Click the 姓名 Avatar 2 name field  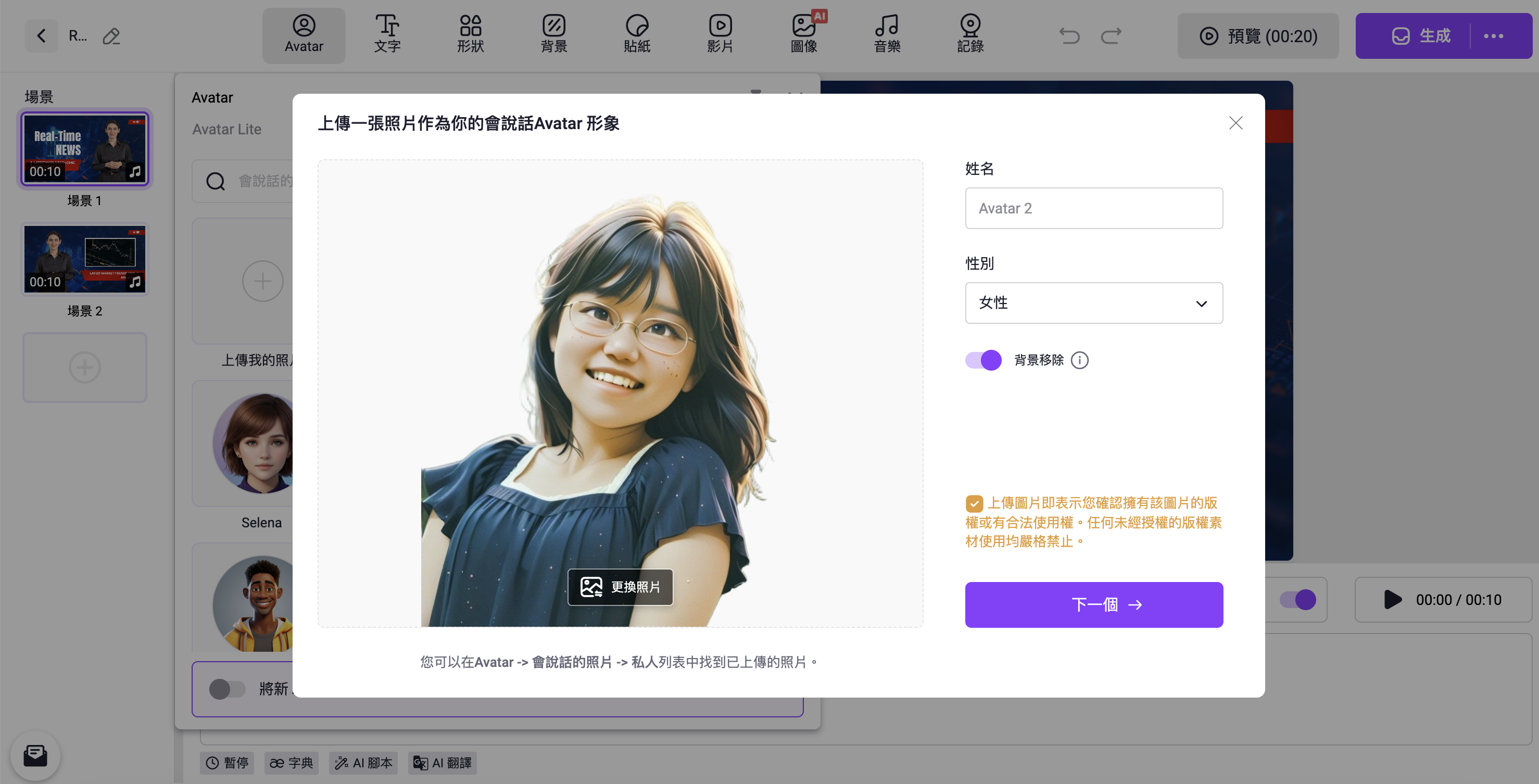pyautogui.click(x=1093, y=208)
